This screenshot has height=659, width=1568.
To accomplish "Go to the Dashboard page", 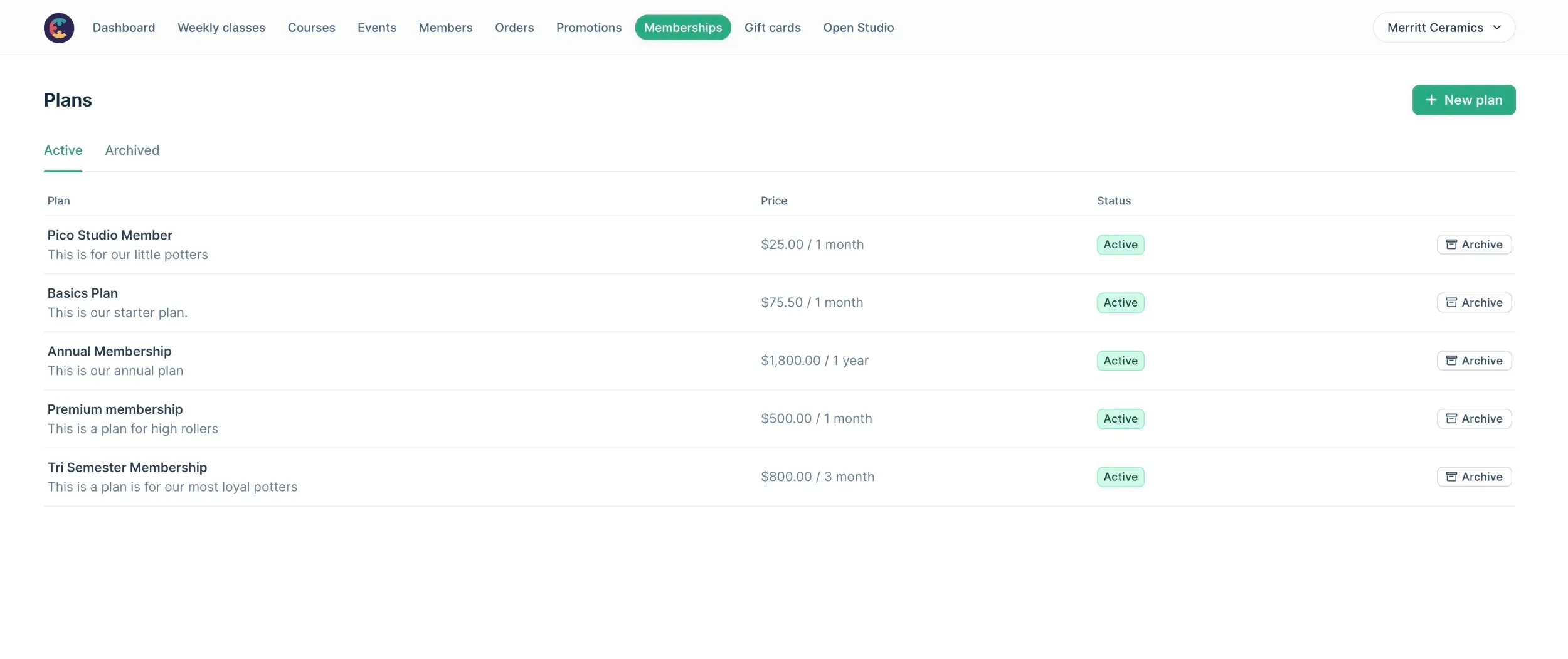I will pyautogui.click(x=124, y=28).
